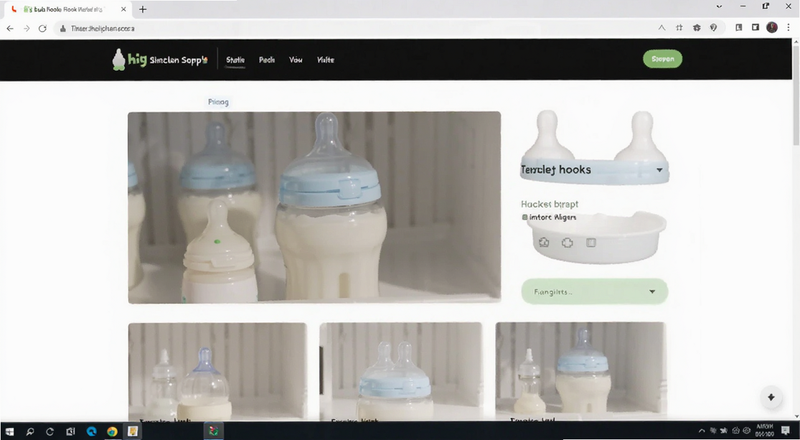
Task: Click the circular arrow taskbar icon
Action: pyautogui.click(x=50, y=431)
